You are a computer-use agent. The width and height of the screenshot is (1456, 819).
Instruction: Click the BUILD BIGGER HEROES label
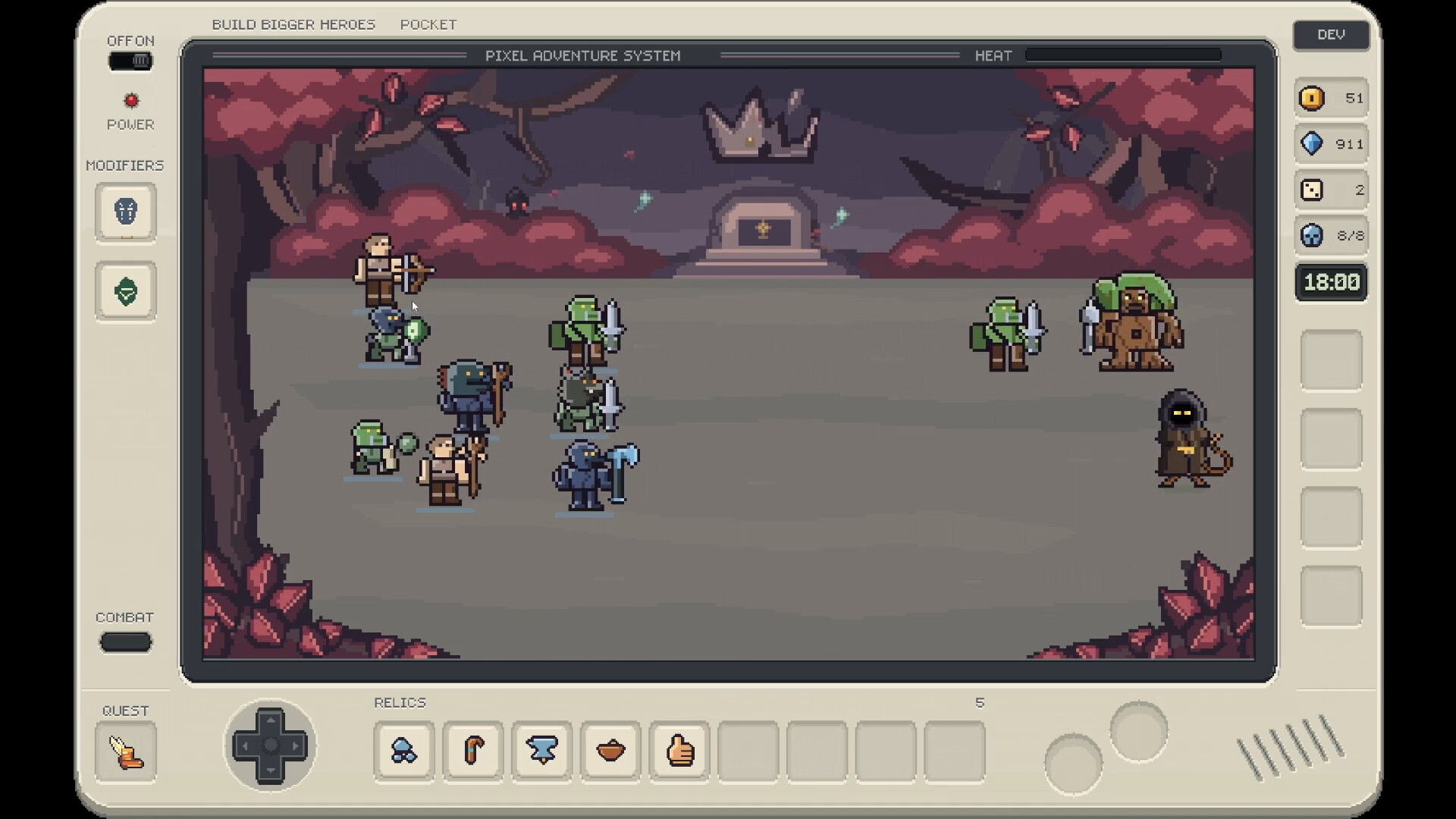293,24
